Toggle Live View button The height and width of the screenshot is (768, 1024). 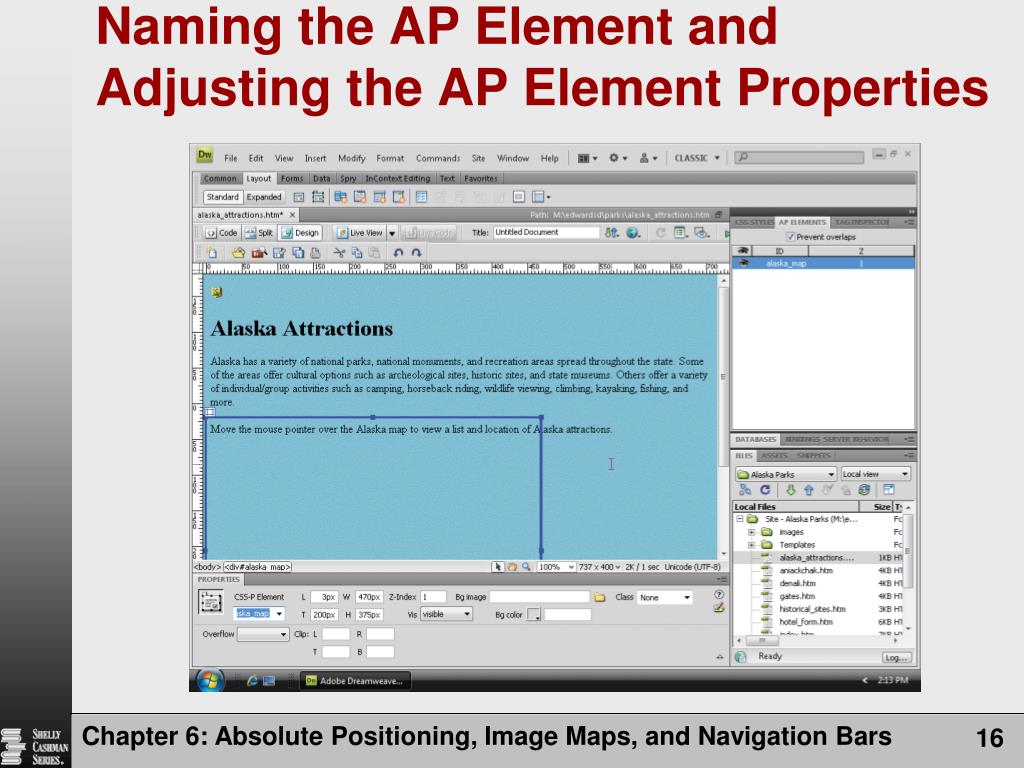click(360, 232)
